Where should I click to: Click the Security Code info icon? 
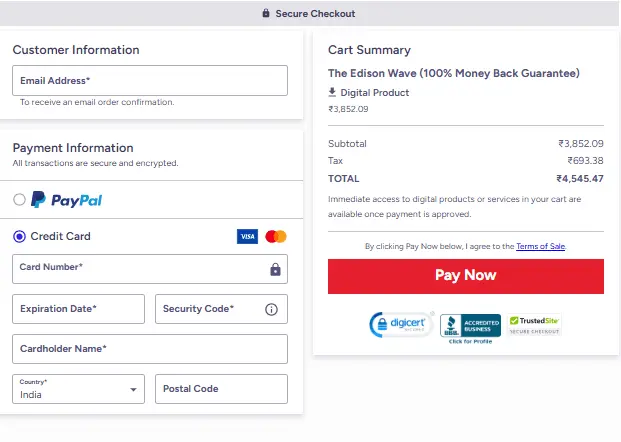pos(271,310)
